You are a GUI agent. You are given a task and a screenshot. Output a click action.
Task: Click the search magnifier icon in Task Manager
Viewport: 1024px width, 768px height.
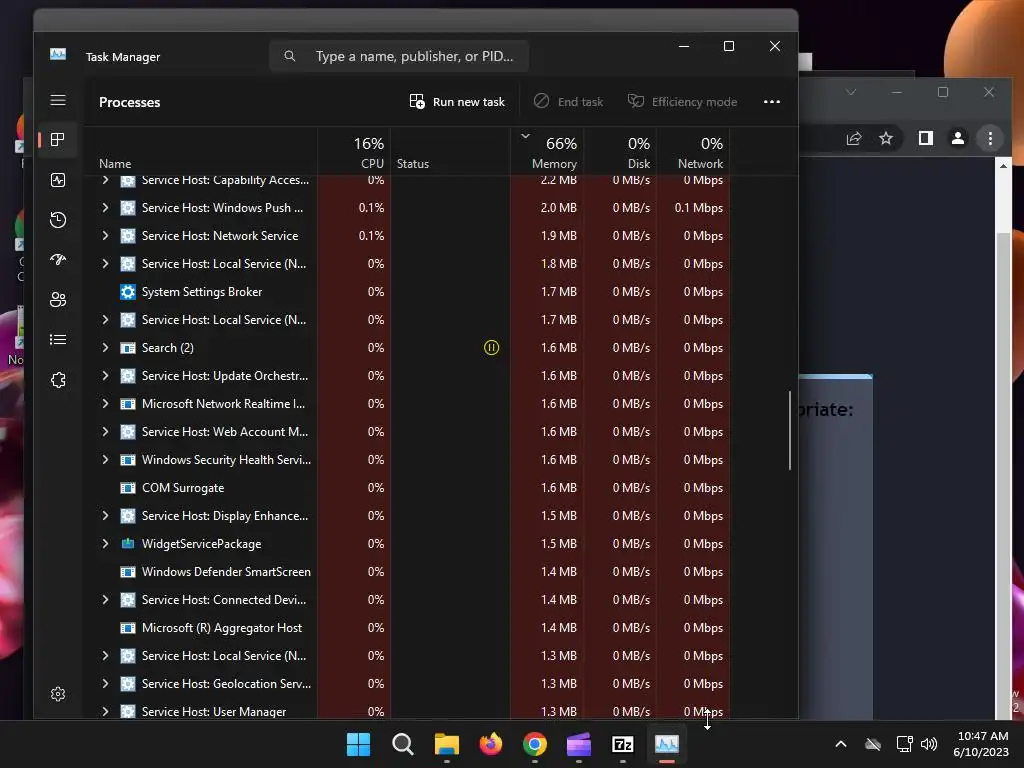pyautogui.click(x=289, y=56)
